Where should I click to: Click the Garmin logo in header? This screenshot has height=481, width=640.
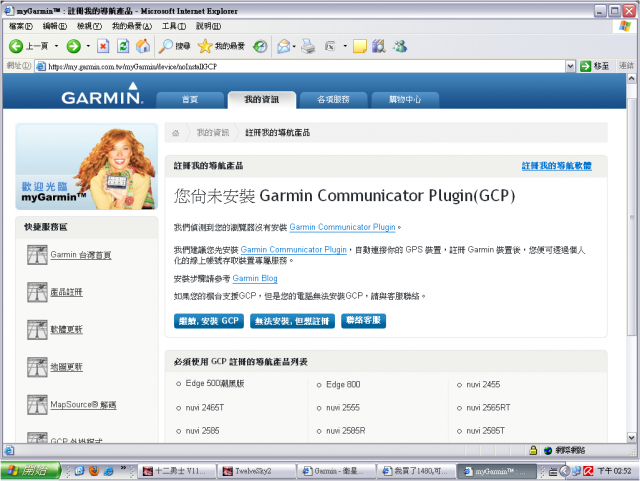point(102,94)
